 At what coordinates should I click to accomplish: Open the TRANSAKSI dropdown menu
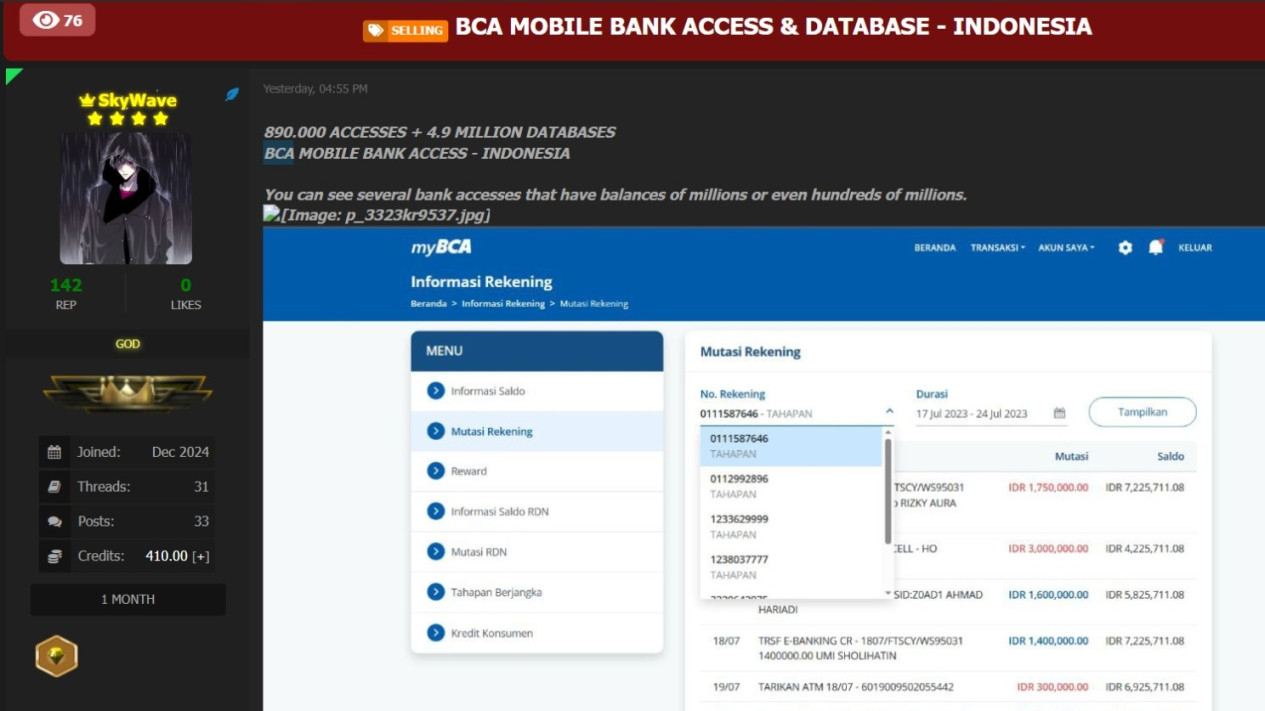[x=998, y=248]
